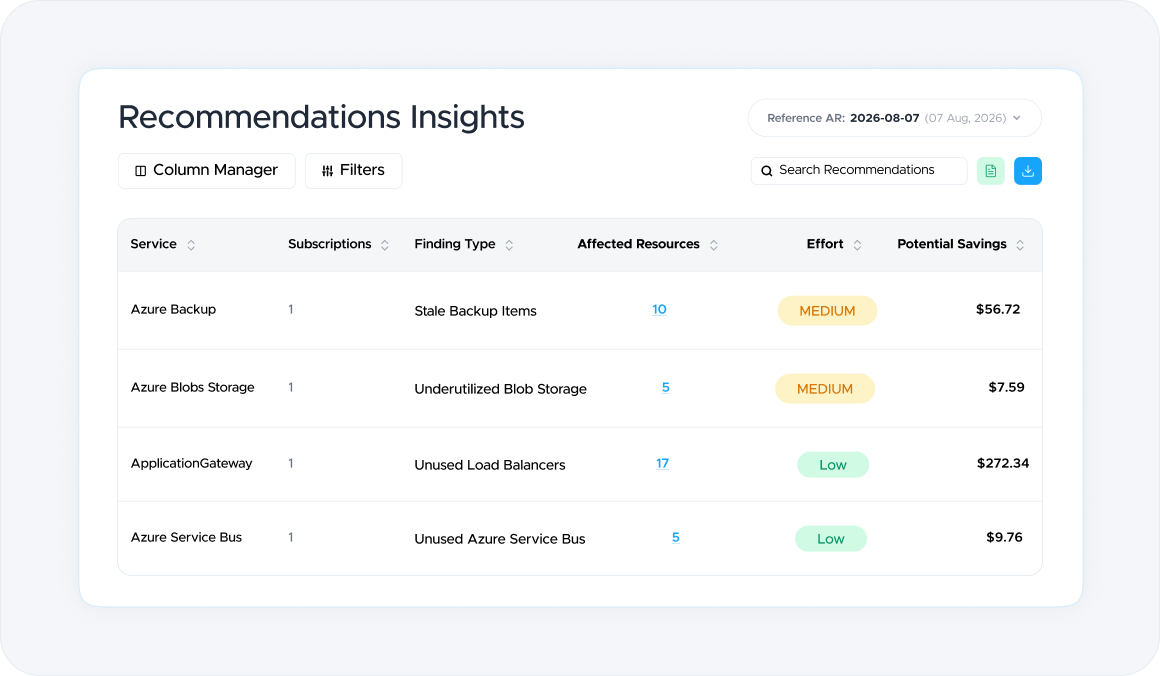Click the Unused Azure Service Bus finding
This screenshot has height=676, width=1160.
499,538
